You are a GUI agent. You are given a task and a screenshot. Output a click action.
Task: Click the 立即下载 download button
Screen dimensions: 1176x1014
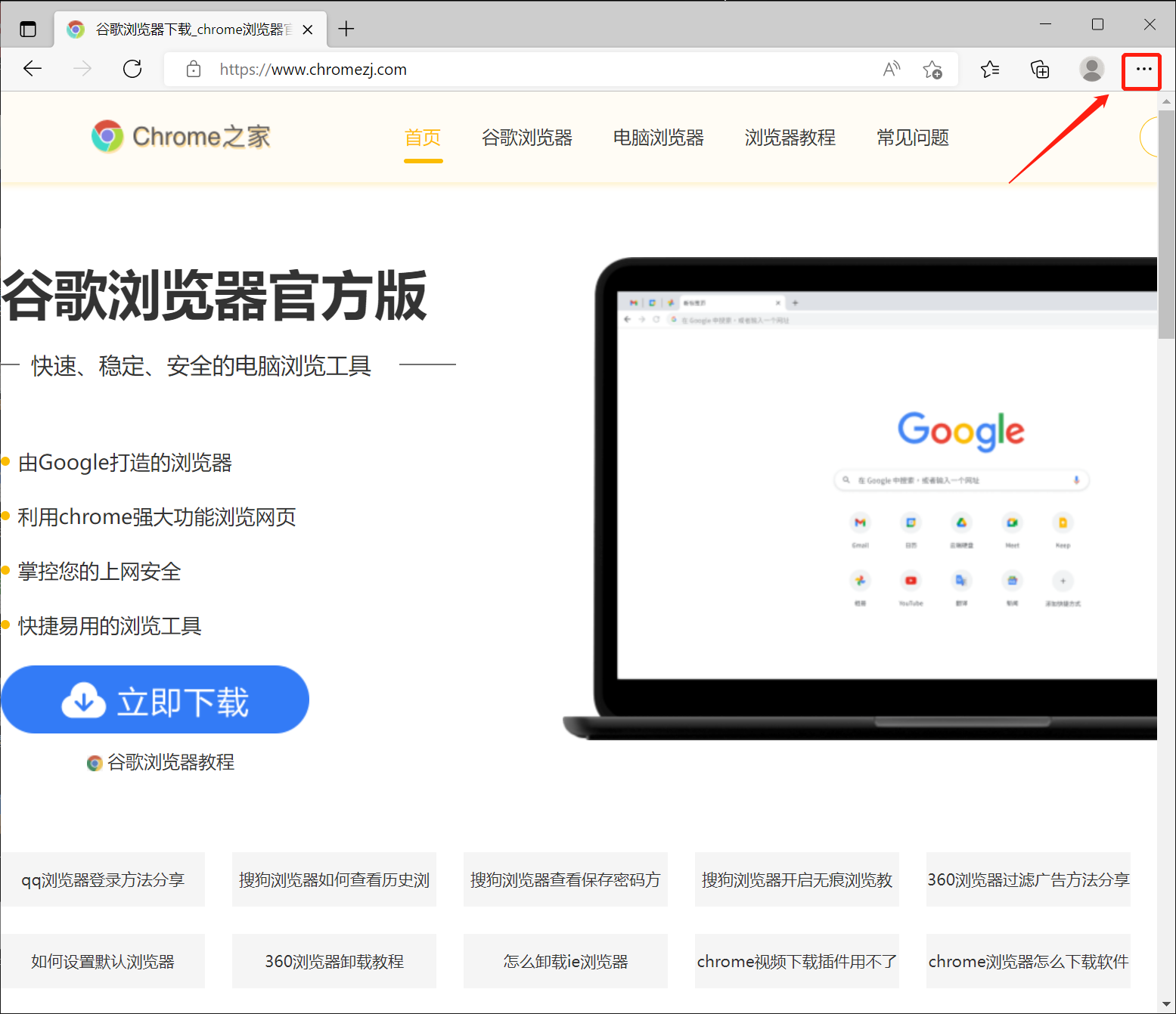point(155,699)
